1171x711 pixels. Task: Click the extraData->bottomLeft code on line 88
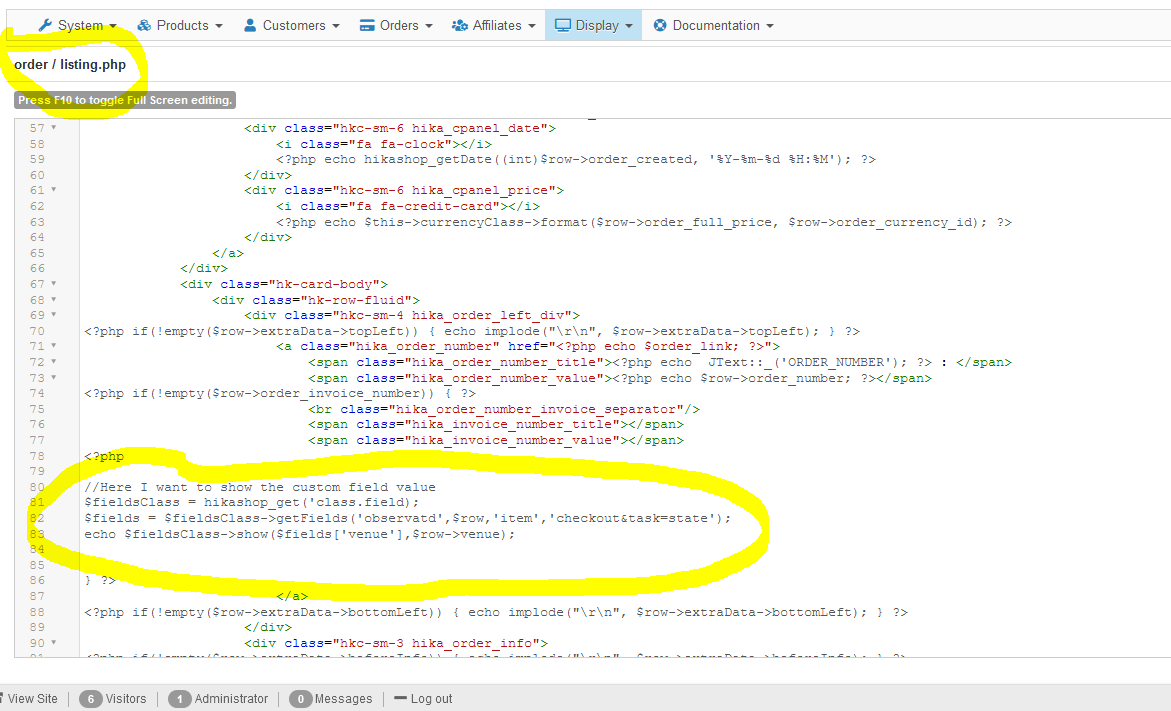[496, 612]
